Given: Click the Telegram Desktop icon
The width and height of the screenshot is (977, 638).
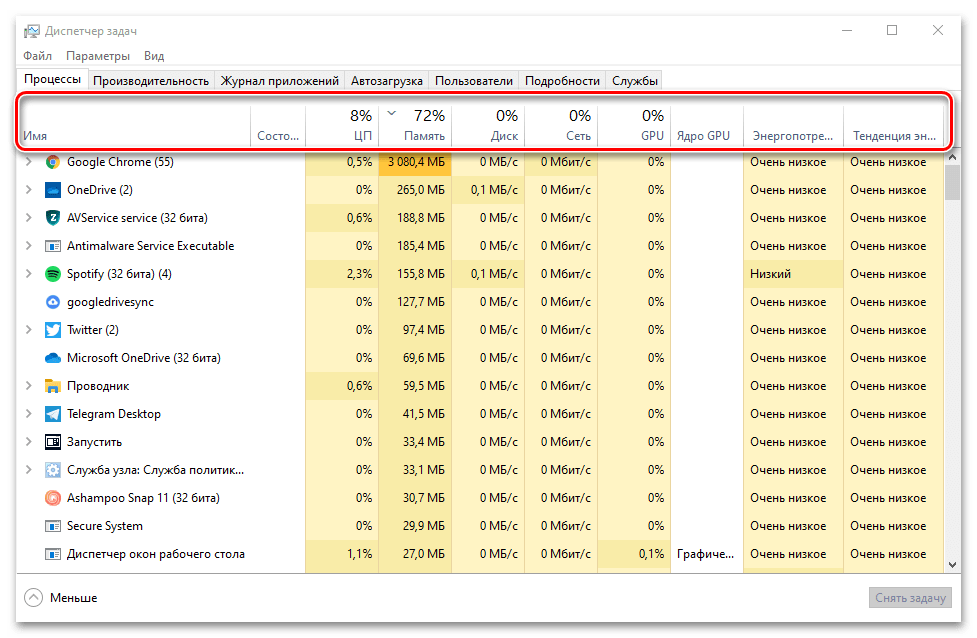Looking at the screenshot, I should click(53, 414).
